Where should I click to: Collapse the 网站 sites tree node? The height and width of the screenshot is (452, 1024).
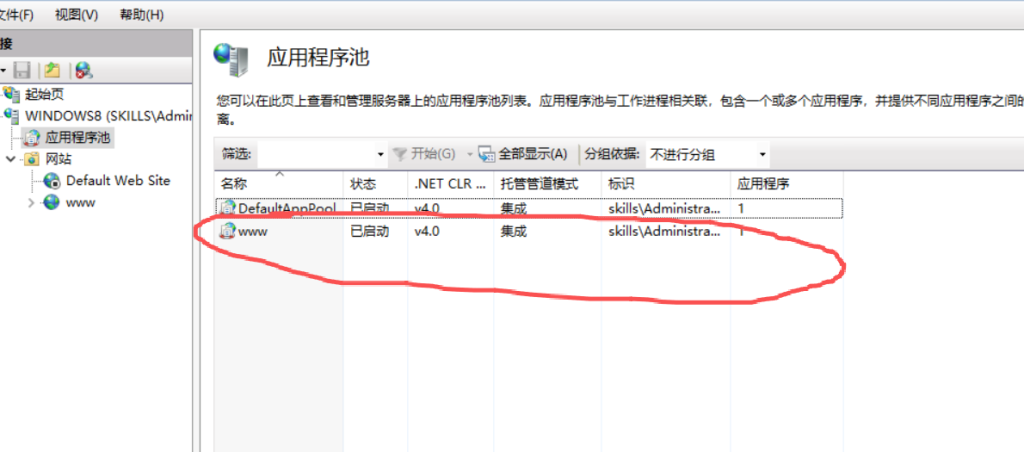pos(11,159)
